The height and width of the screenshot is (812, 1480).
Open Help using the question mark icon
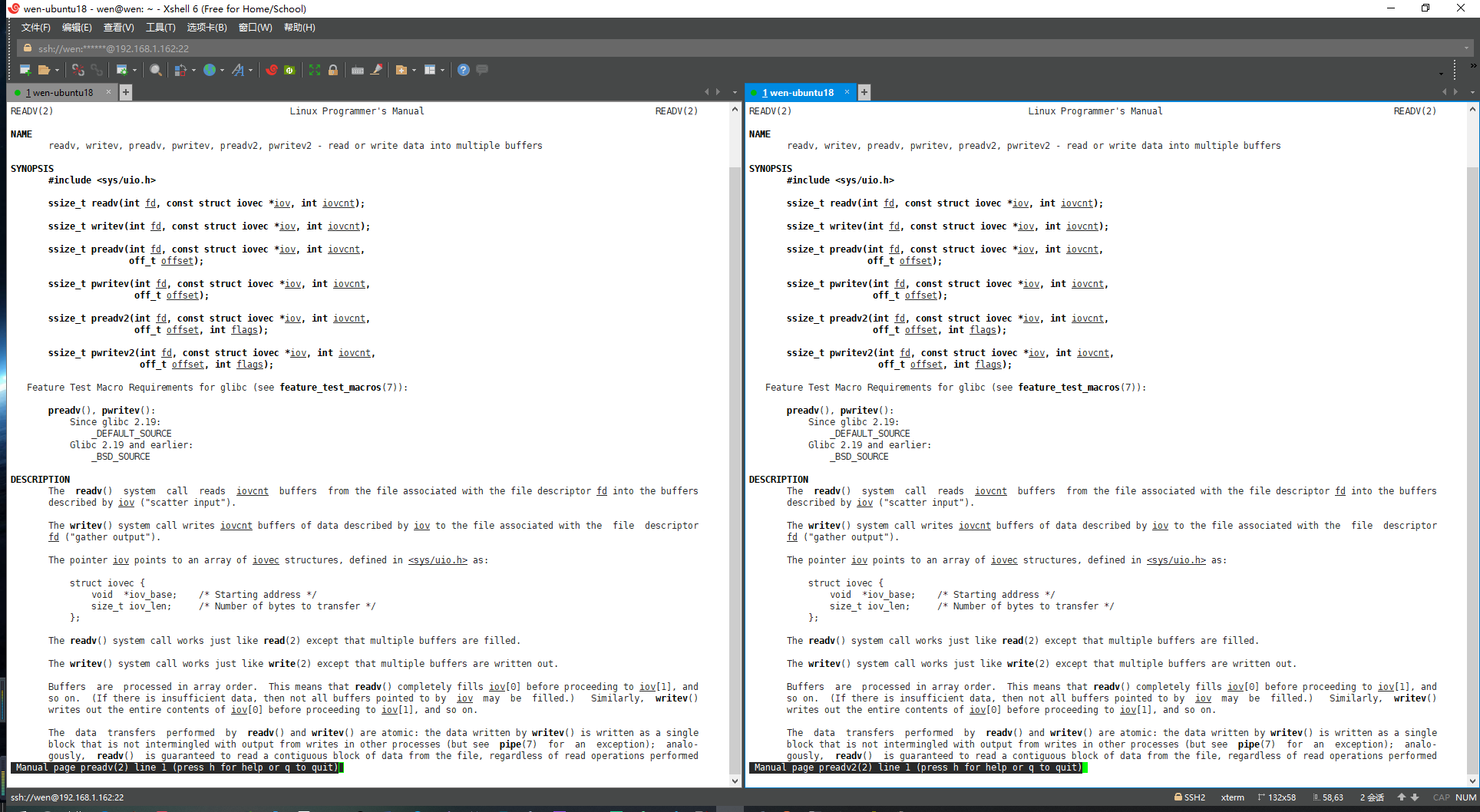coord(463,70)
